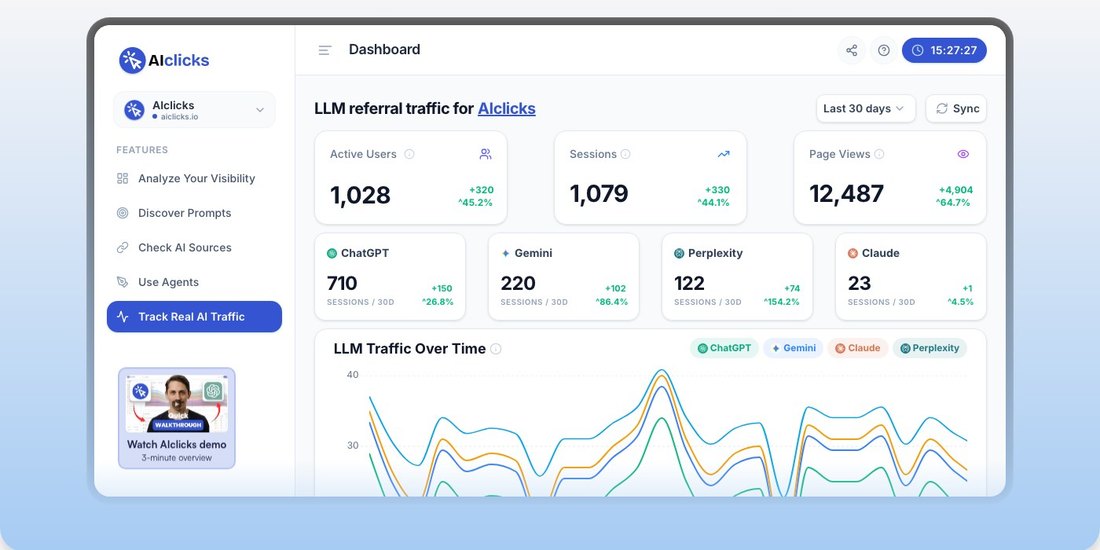Click the 23 Claude sessions value
Screen dimensions: 1100x550
click(x=859, y=283)
